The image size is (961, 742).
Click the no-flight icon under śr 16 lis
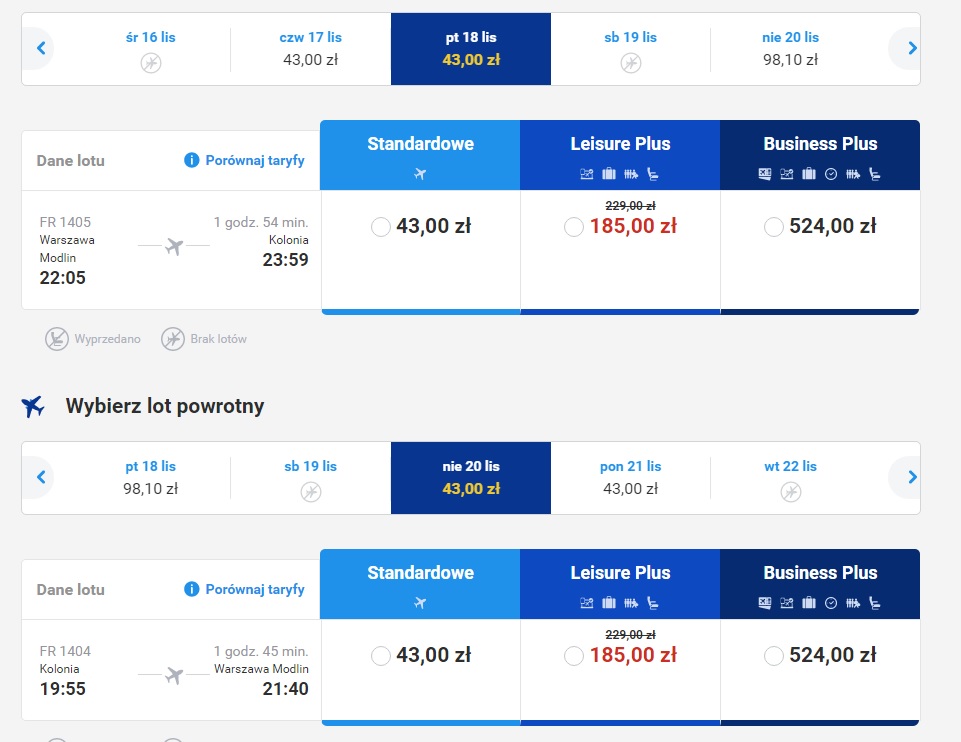[151, 62]
